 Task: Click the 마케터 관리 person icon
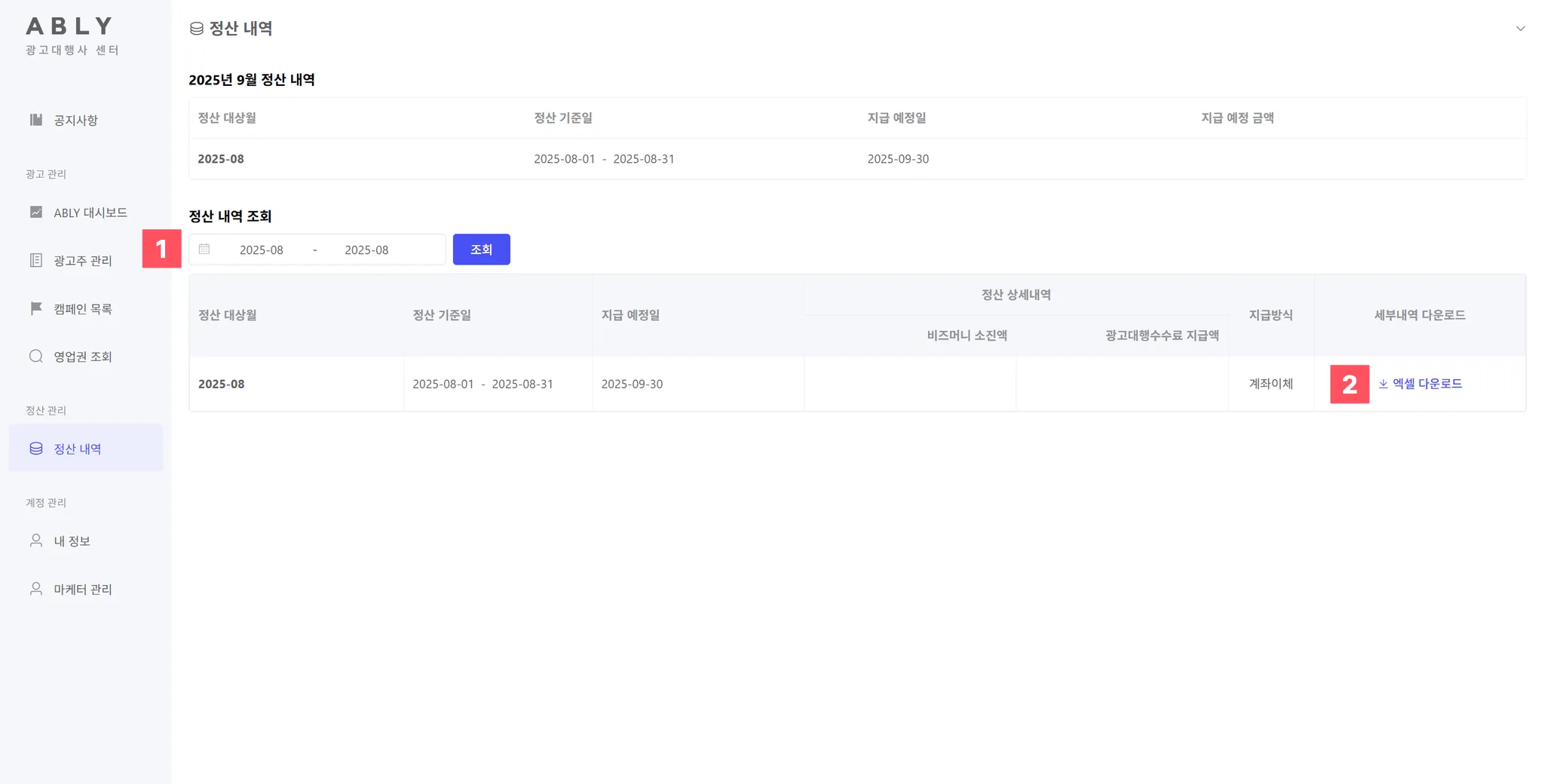point(35,589)
